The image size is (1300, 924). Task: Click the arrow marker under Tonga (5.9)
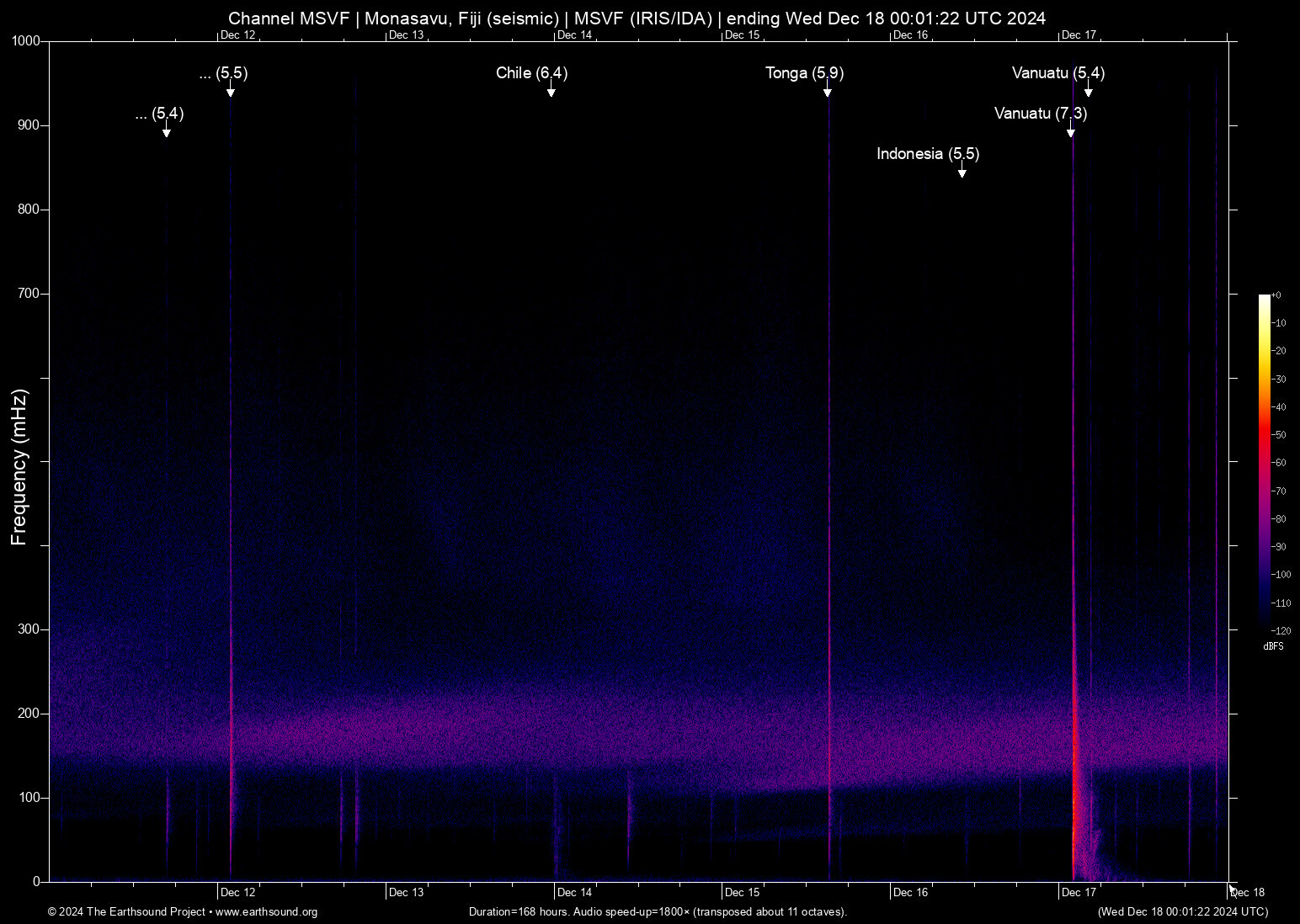point(828,91)
